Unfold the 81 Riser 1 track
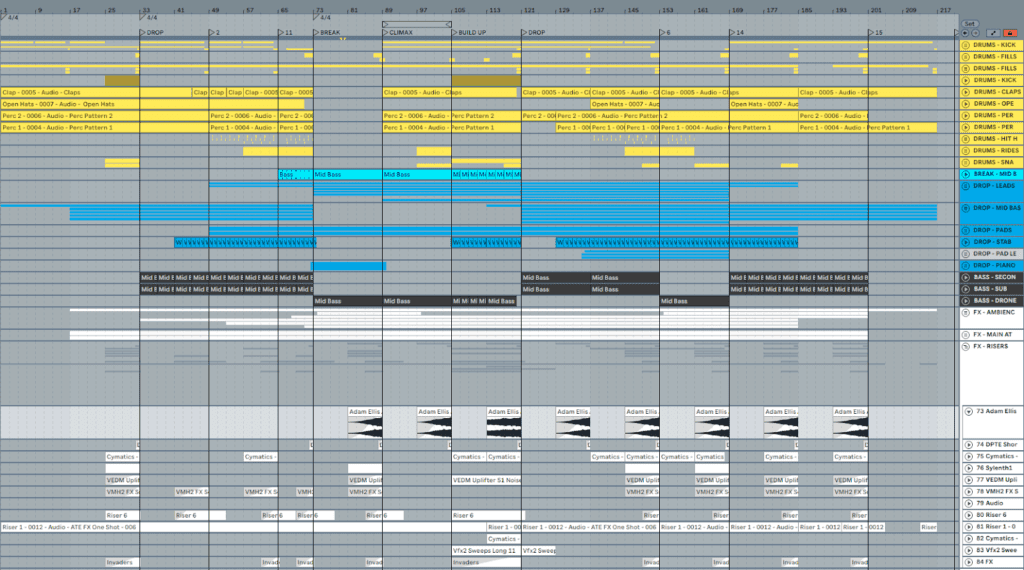 (x=968, y=527)
